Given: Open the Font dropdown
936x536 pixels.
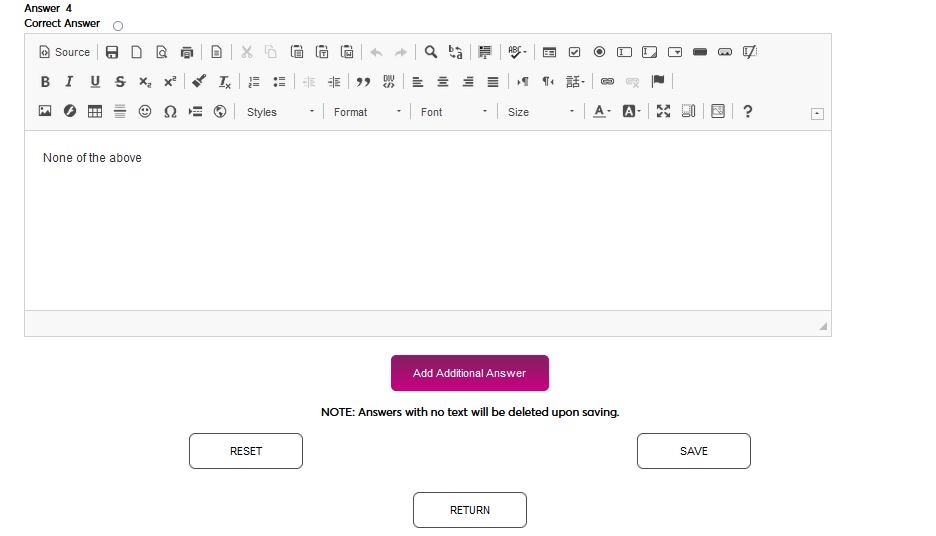Looking at the screenshot, I should 454,112.
